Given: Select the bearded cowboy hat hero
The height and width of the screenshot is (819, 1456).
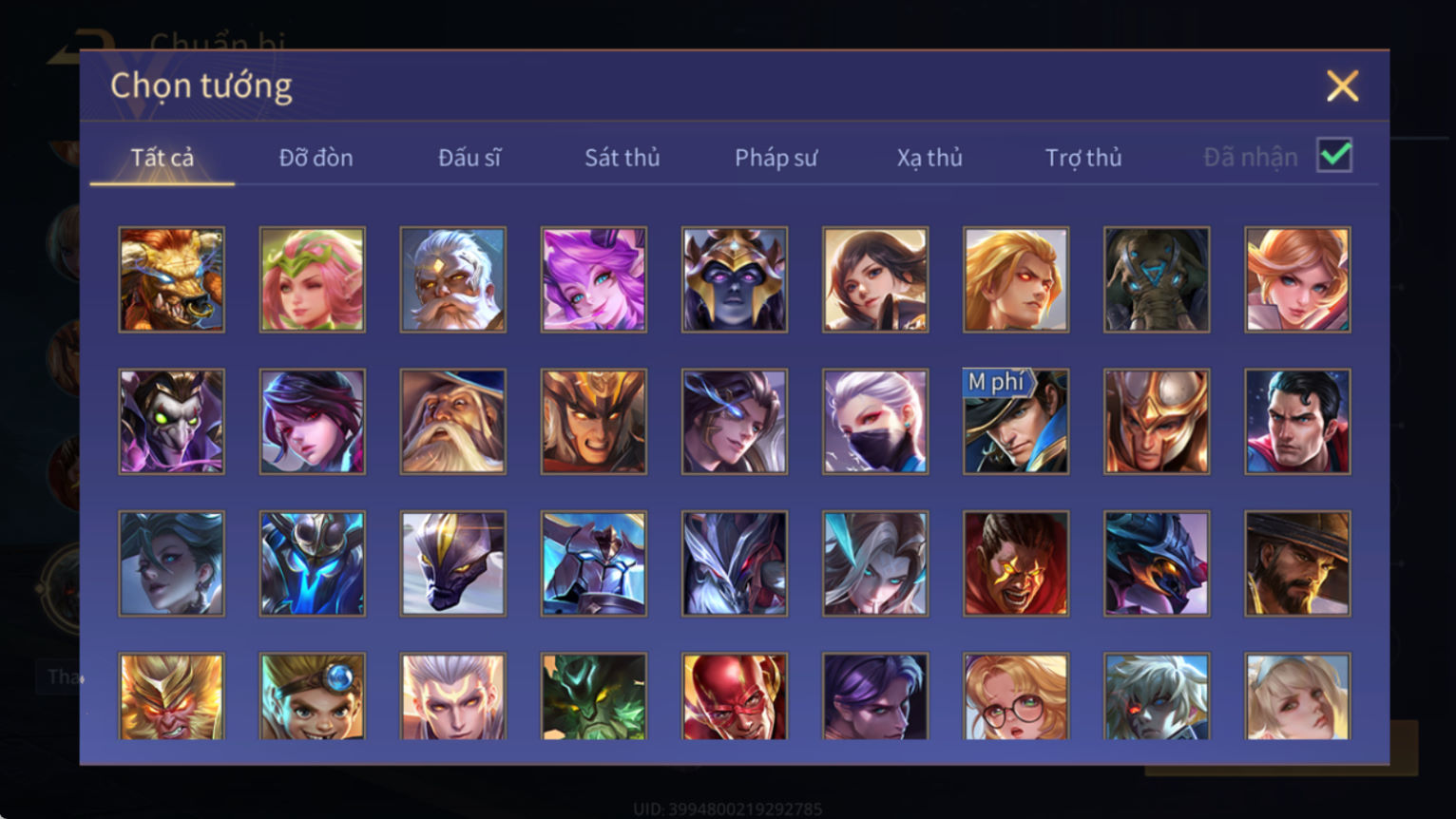Looking at the screenshot, I should (1297, 563).
